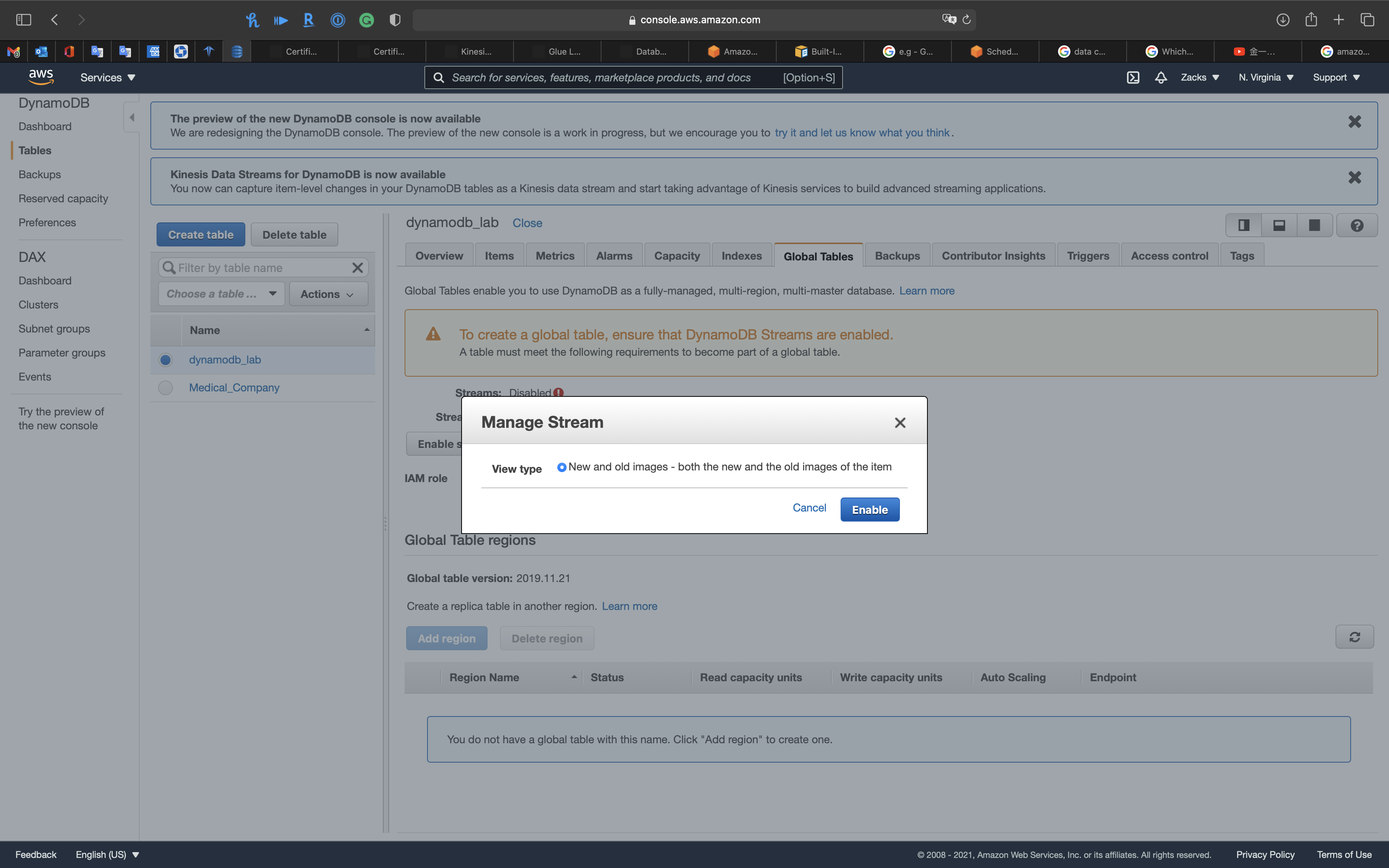Click the Cancel link in dialog

point(809,508)
